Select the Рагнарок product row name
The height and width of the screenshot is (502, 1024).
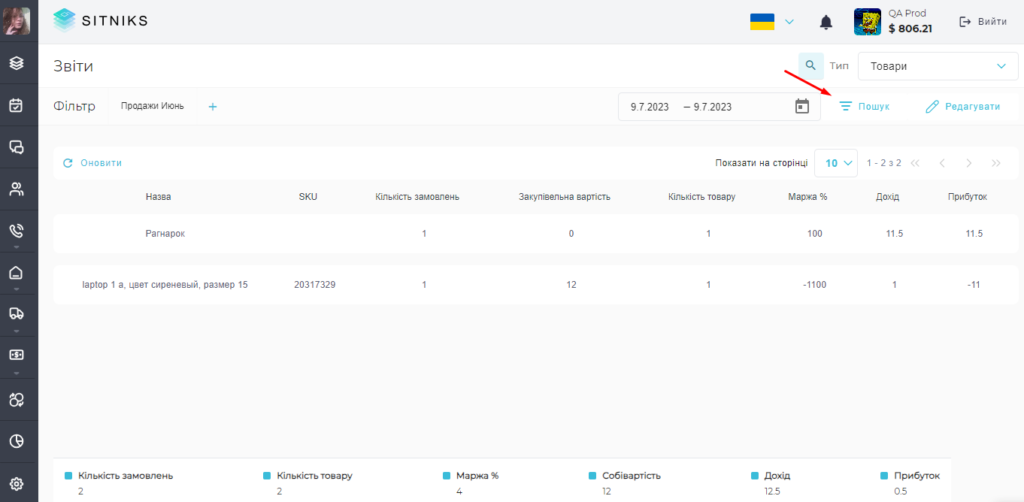tap(165, 233)
